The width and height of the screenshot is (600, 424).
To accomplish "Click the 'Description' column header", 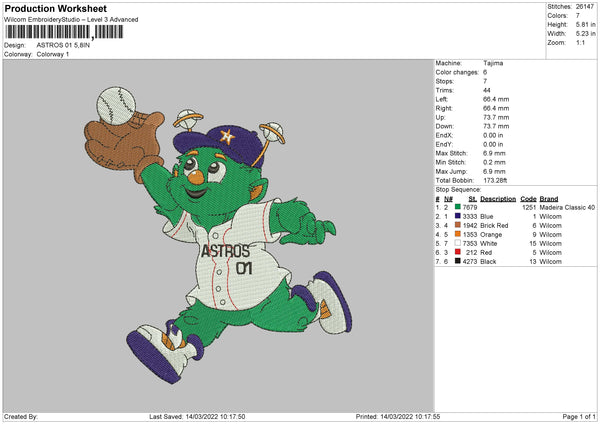I will click(498, 199).
